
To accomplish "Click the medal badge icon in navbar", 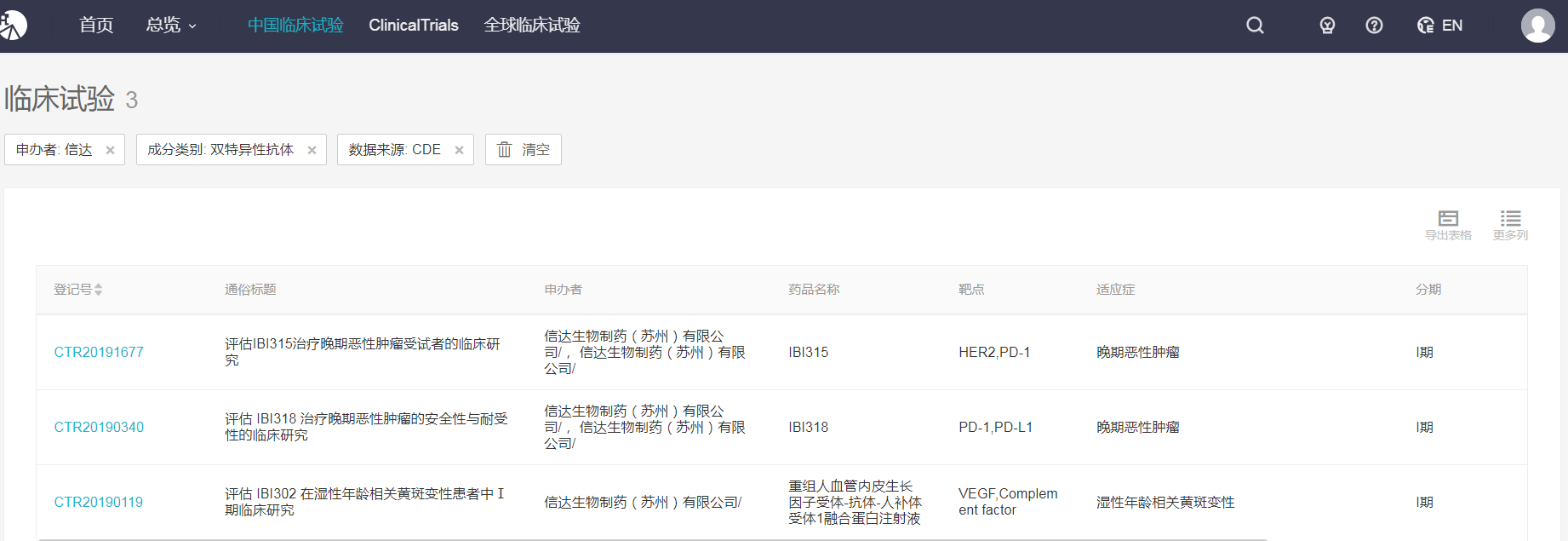I will click(x=1327, y=26).
